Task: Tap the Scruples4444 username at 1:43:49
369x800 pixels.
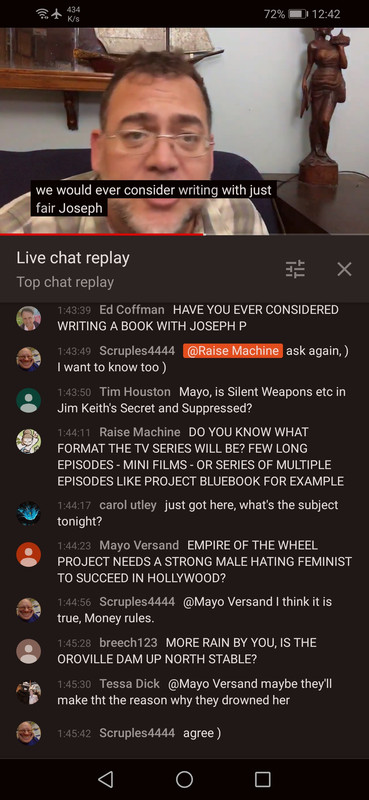Action: pos(137,351)
